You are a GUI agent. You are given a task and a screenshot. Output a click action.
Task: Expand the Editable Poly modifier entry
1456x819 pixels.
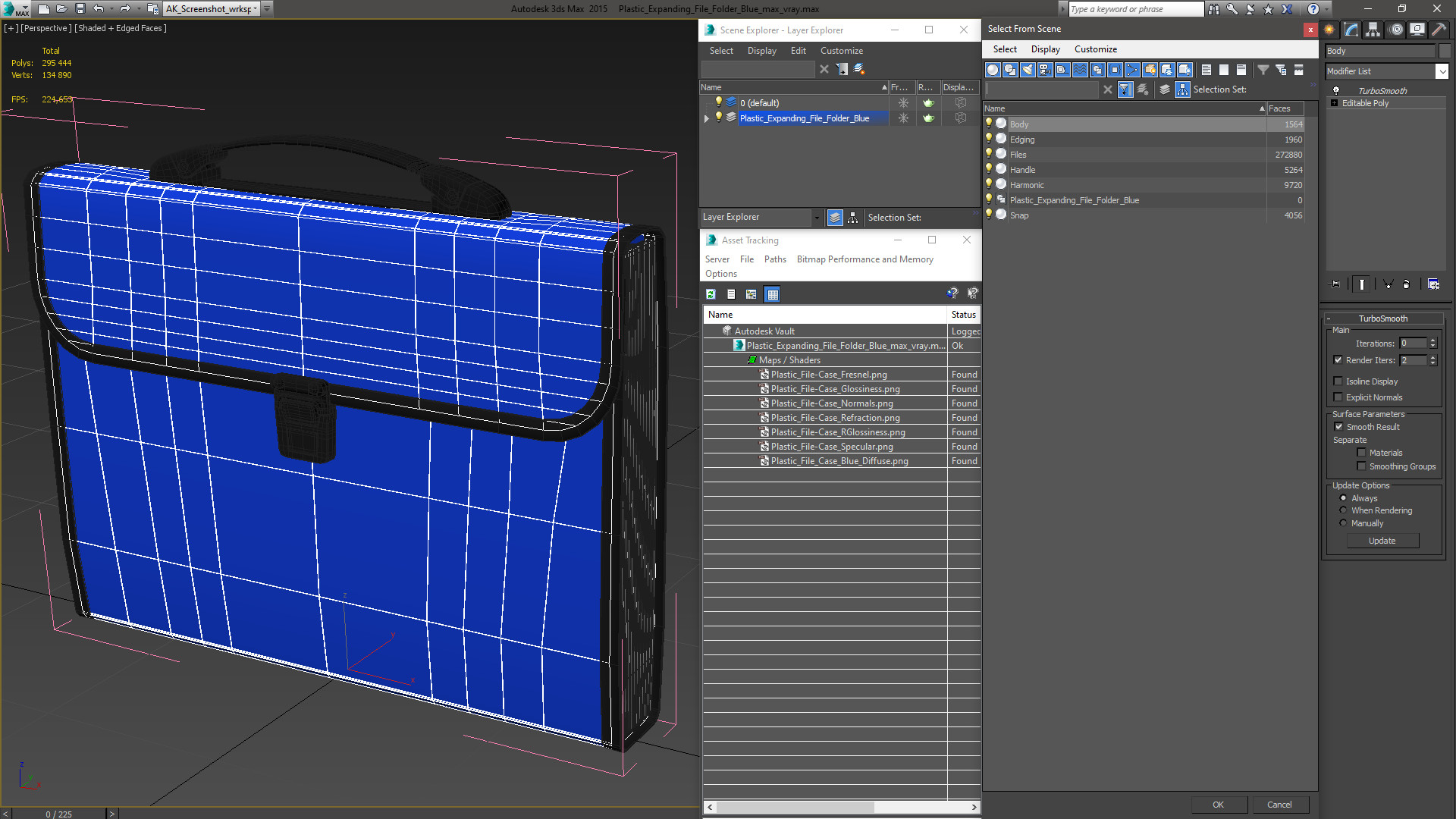click(1334, 103)
